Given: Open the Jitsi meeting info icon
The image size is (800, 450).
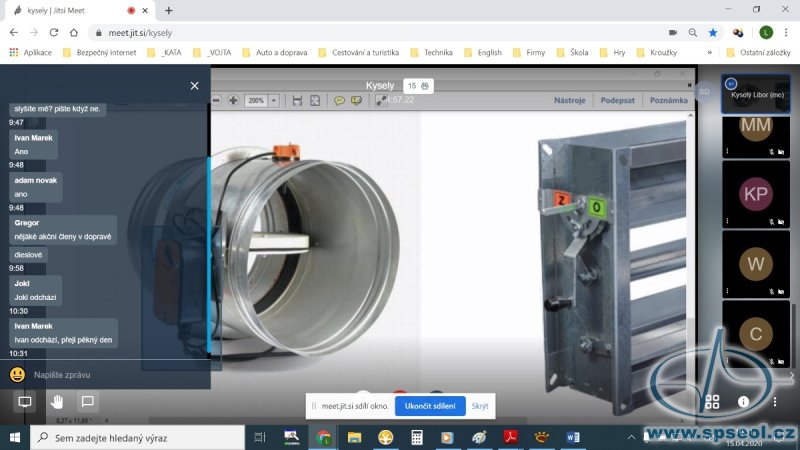Looking at the screenshot, I should (x=743, y=402).
